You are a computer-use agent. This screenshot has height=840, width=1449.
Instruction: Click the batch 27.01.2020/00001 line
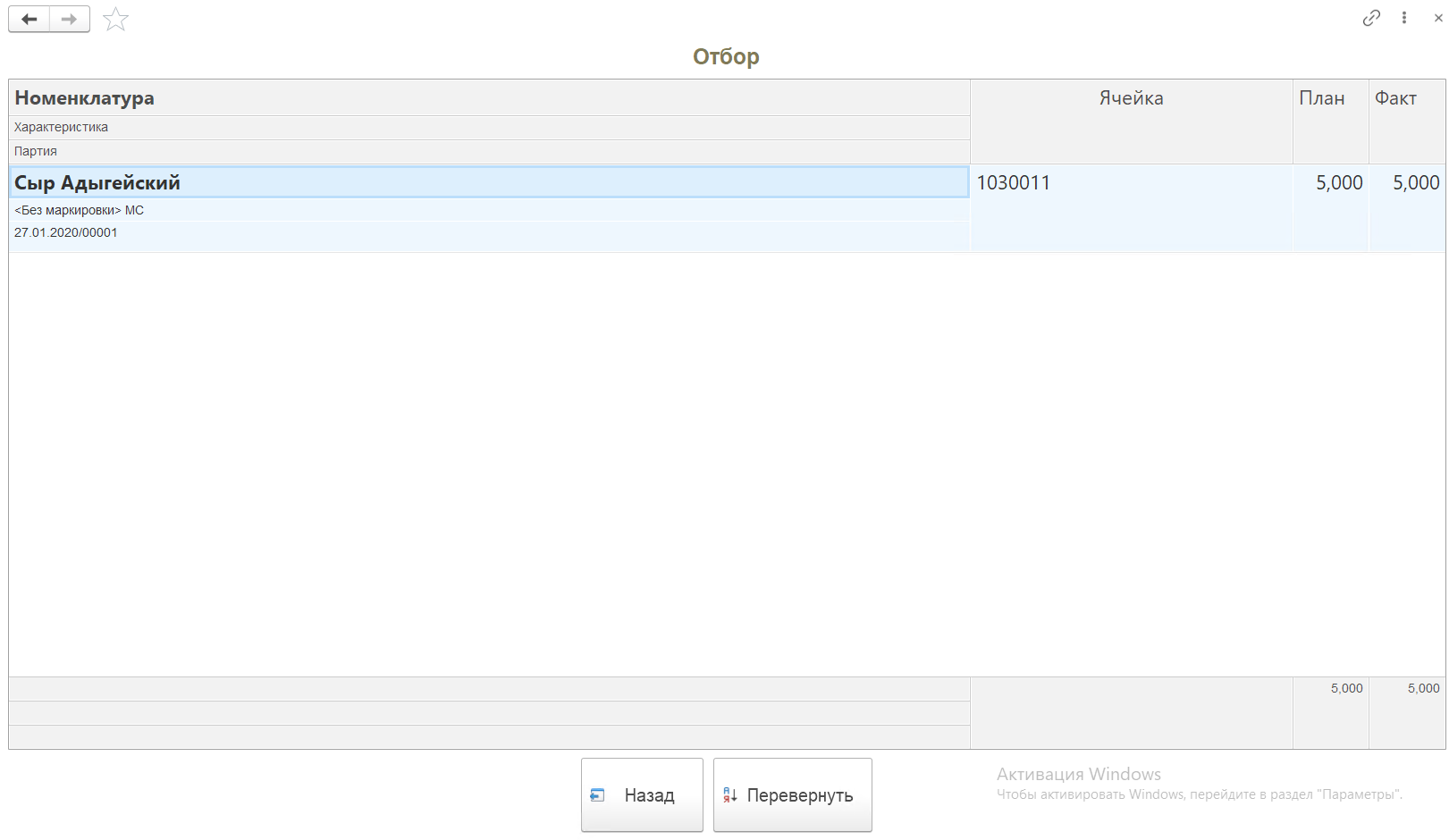(x=66, y=232)
